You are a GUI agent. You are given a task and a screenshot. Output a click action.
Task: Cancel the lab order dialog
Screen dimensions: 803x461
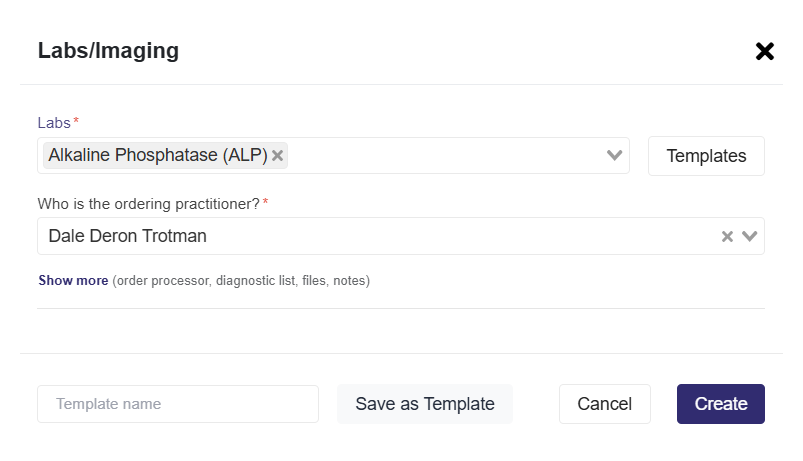coord(604,404)
